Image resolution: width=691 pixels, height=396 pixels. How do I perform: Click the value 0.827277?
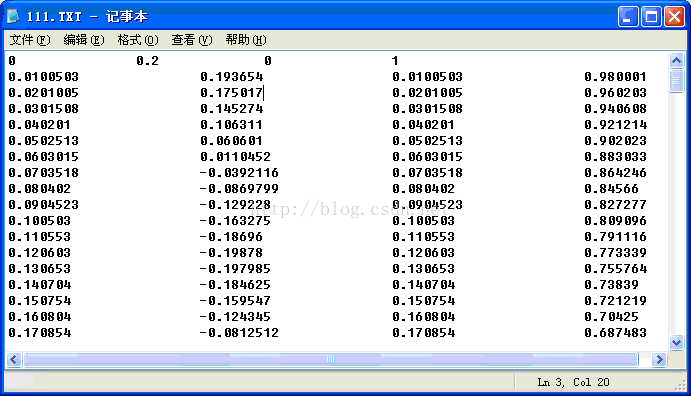click(x=616, y=205)
